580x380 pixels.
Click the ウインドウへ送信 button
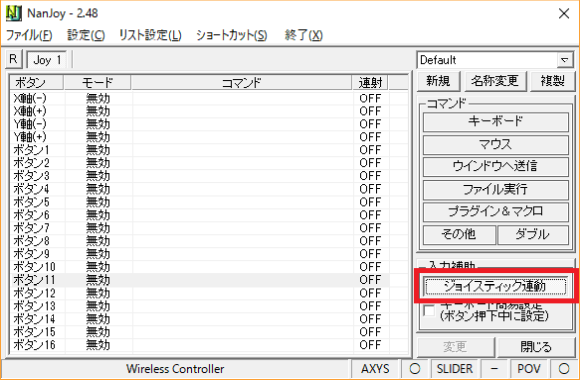(x=496, y=167)
